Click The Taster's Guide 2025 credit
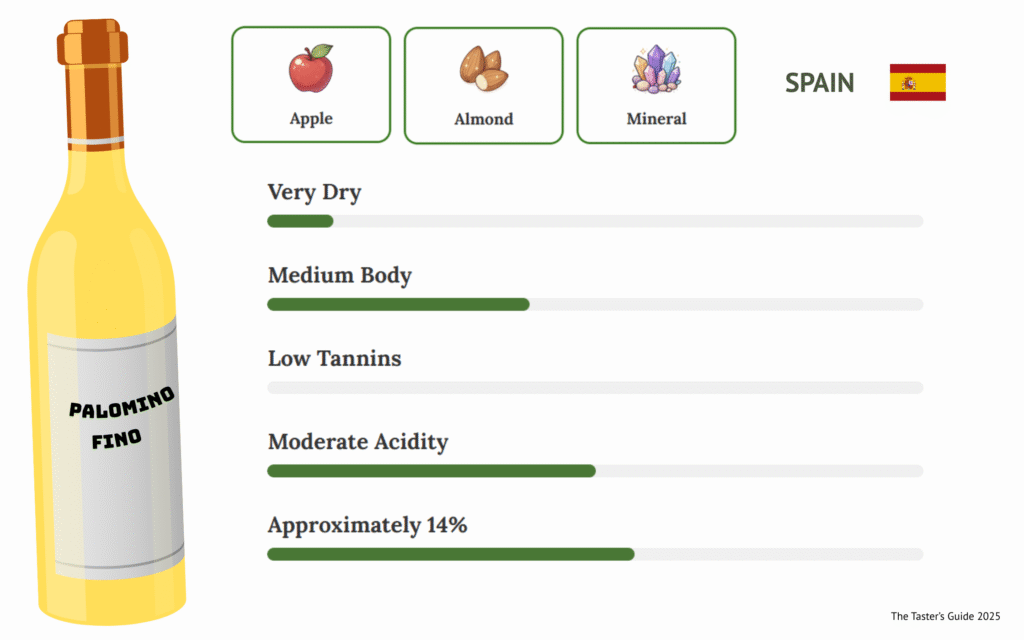 tap(945, 617)
